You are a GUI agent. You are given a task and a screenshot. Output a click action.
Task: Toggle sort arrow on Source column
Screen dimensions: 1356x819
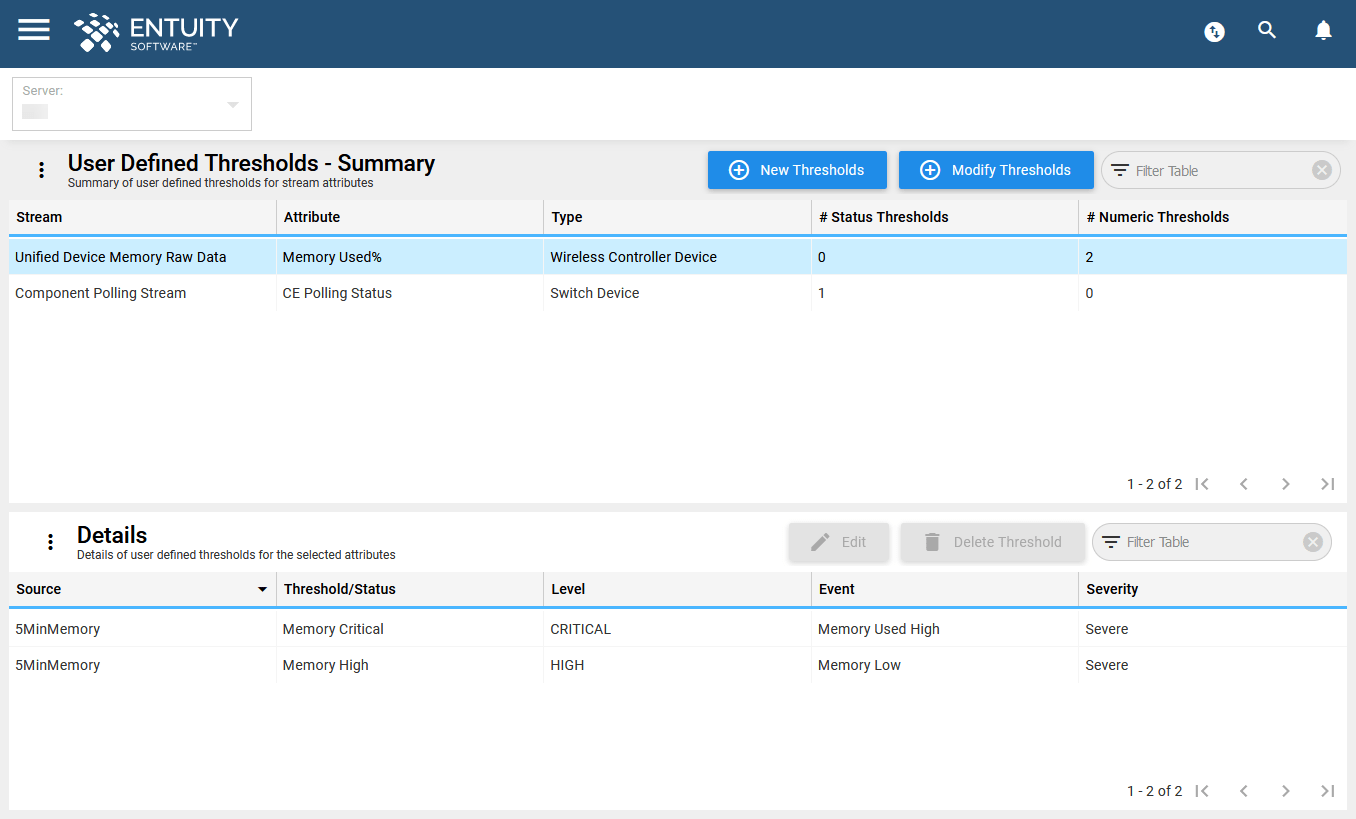tap(262, 589)
